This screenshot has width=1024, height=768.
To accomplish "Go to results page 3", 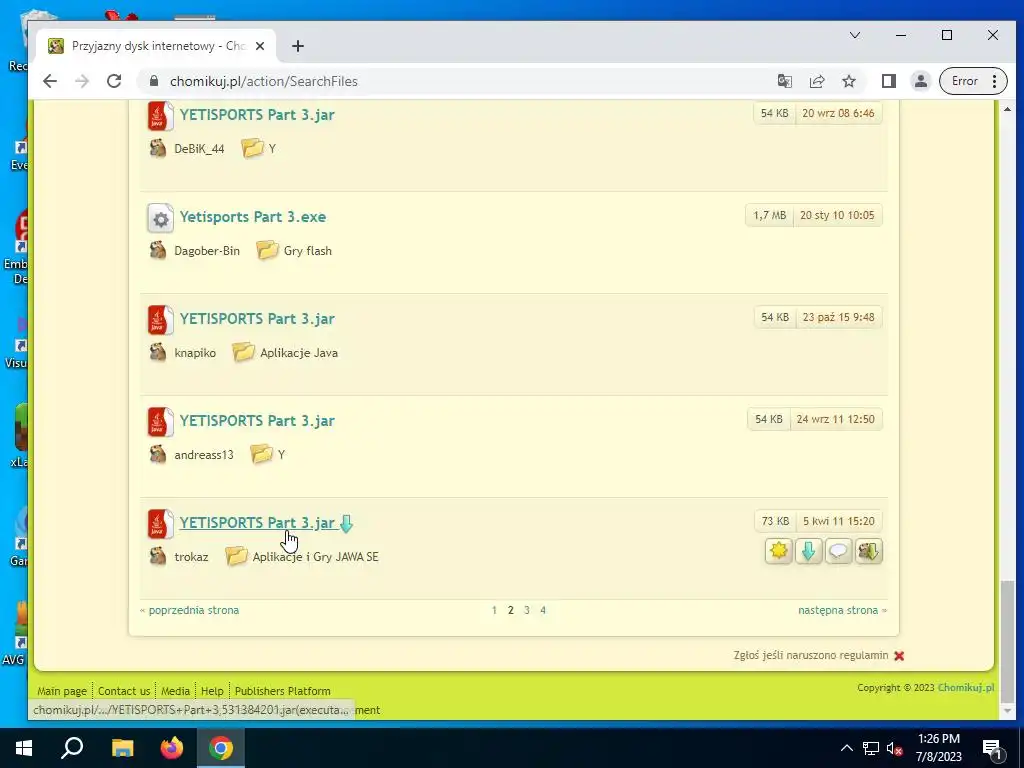I will (x=526, y=610).
